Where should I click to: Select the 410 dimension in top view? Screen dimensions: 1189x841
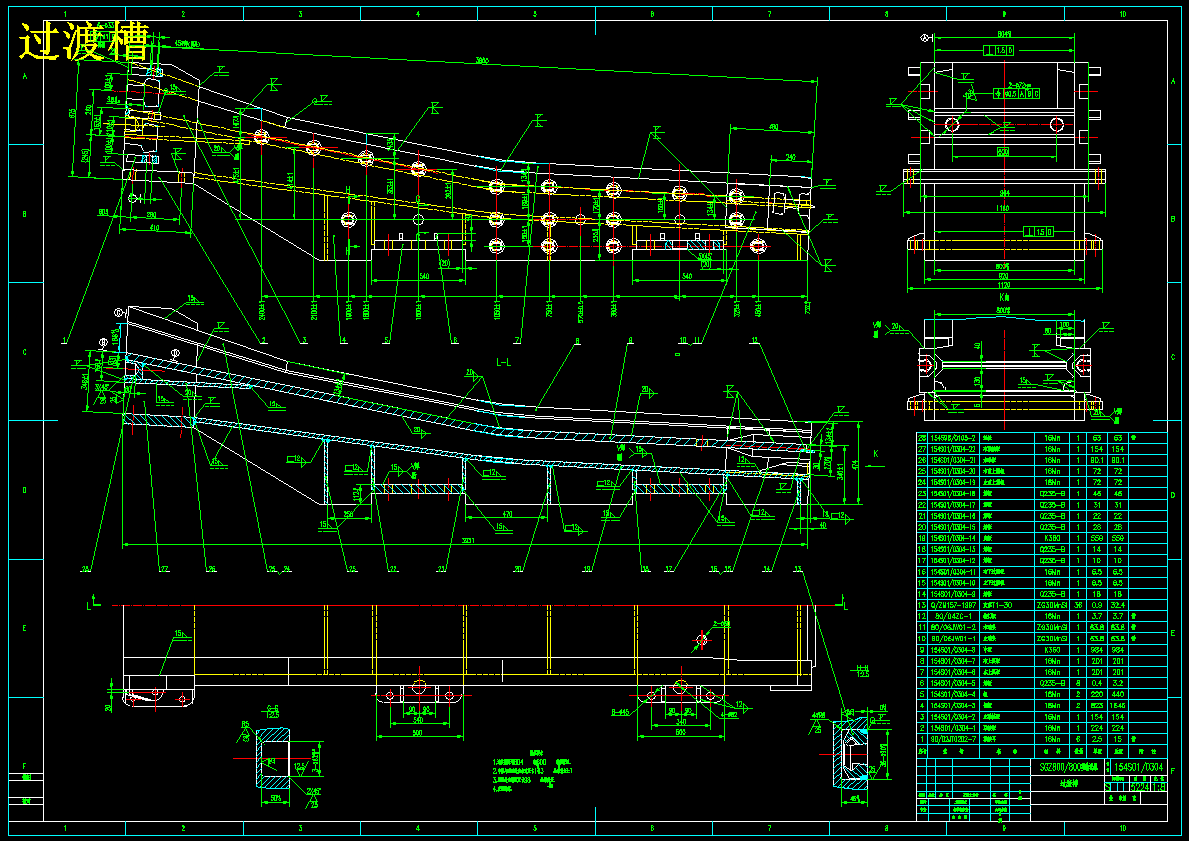(x=154, y=228)
